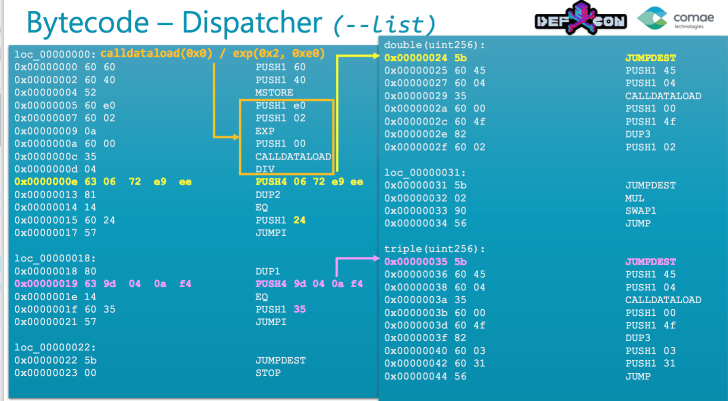Select the '(--list)' text in the title

(384, 24)
